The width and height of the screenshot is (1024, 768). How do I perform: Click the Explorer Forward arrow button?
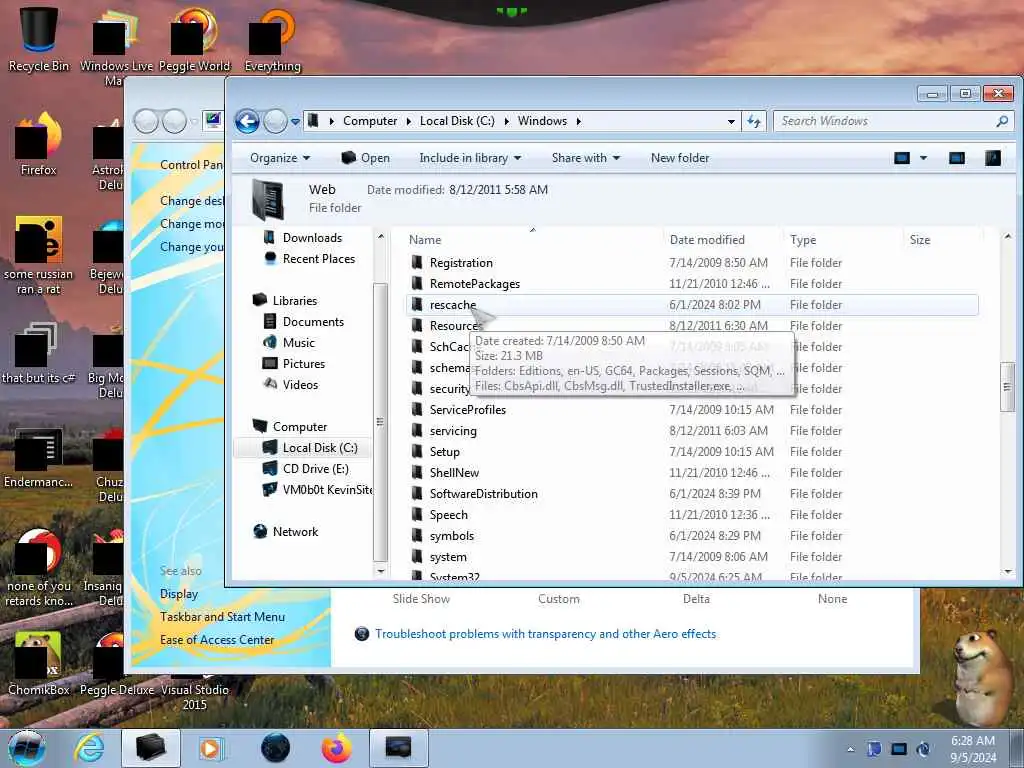click(276, 121)
